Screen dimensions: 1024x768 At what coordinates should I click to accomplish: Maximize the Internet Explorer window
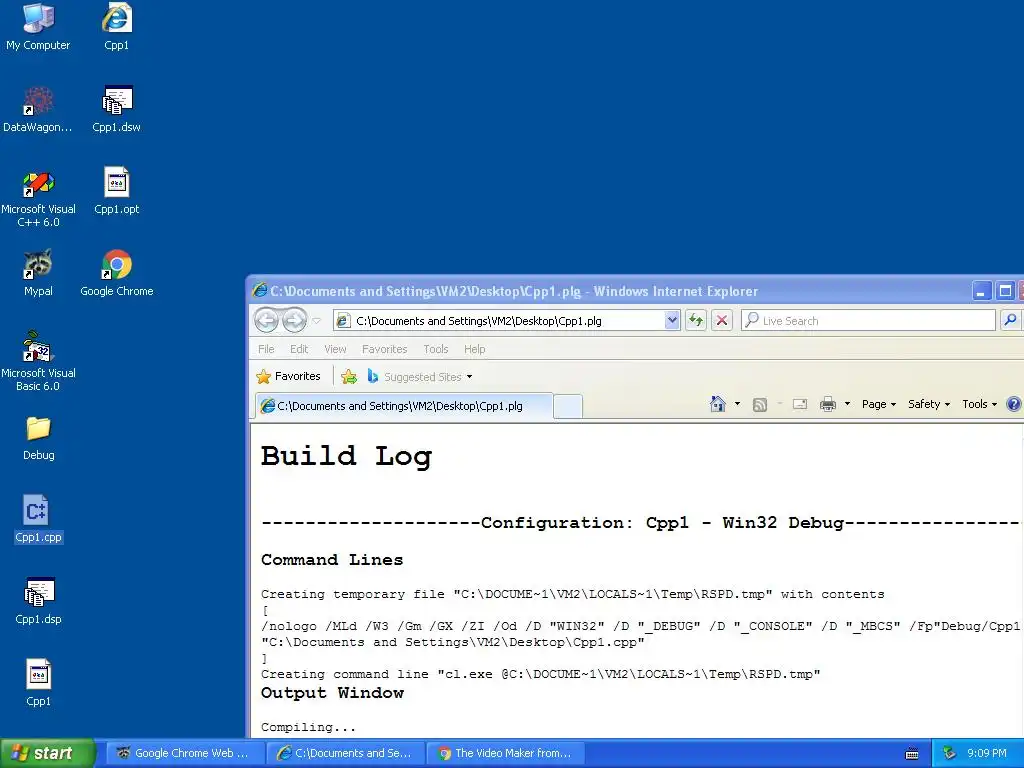pyautogui.click(x=1006, y=291)
